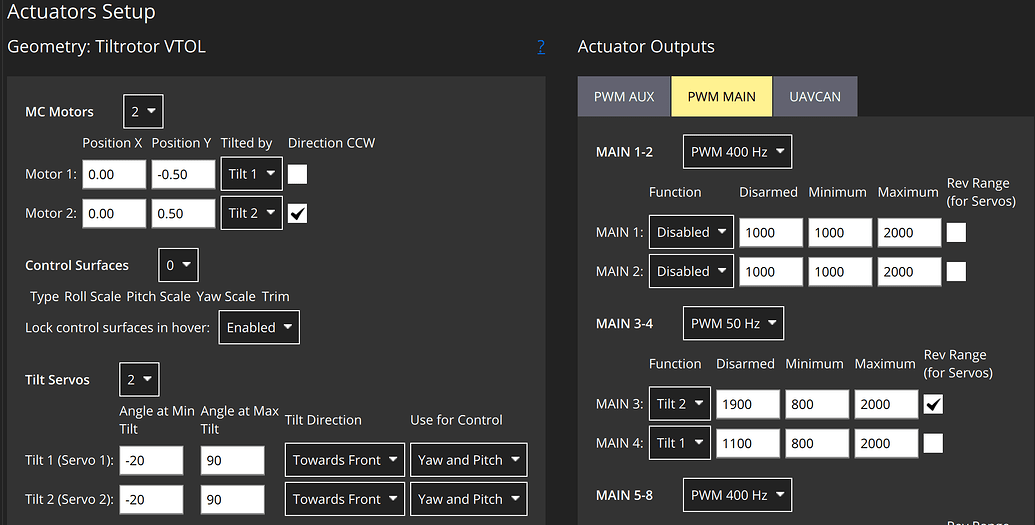1035x525 pixels.
Task: Enable Rev Range for MAIN 2
Action: click(x=956, y=271)
